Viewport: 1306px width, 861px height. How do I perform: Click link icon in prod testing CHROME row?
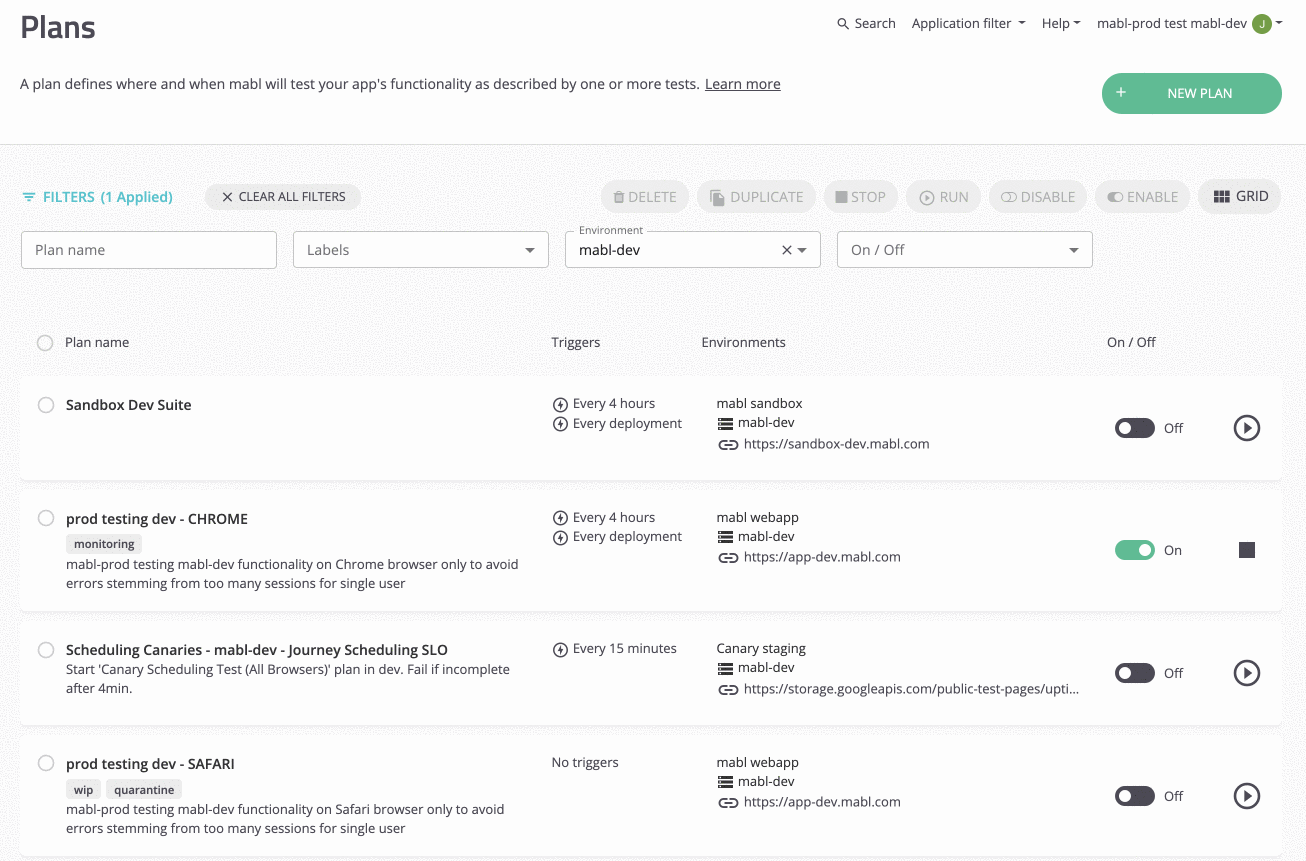(x=728, y=558)
